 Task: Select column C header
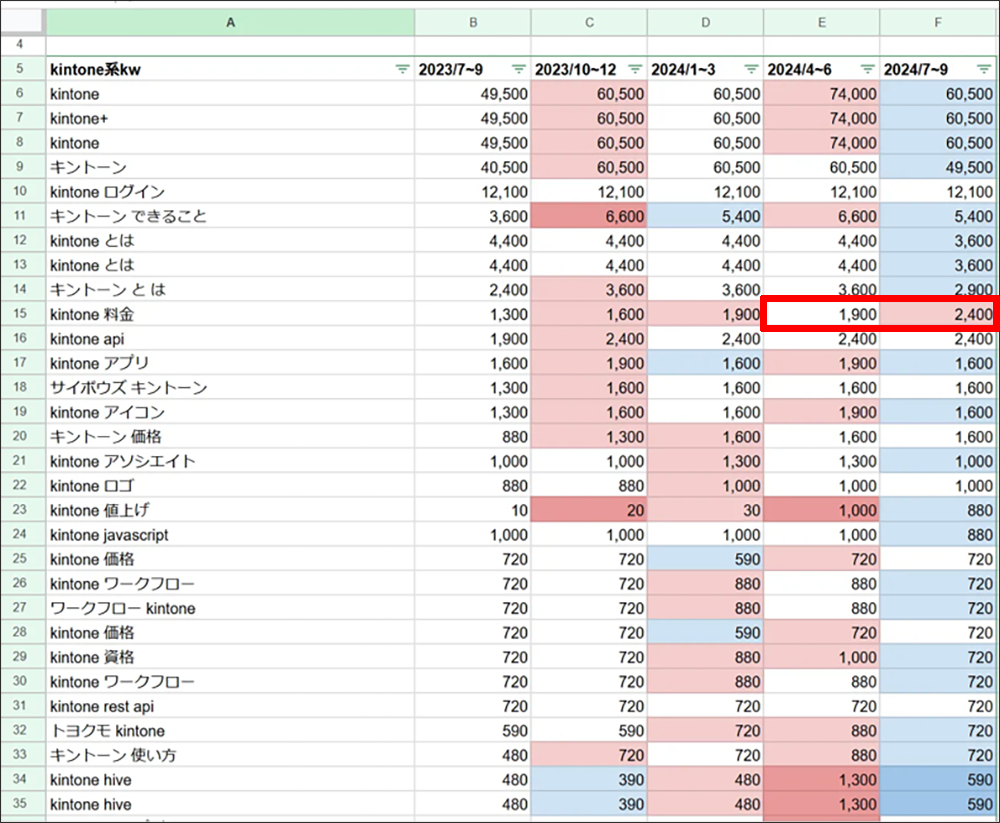click(589, 22)
